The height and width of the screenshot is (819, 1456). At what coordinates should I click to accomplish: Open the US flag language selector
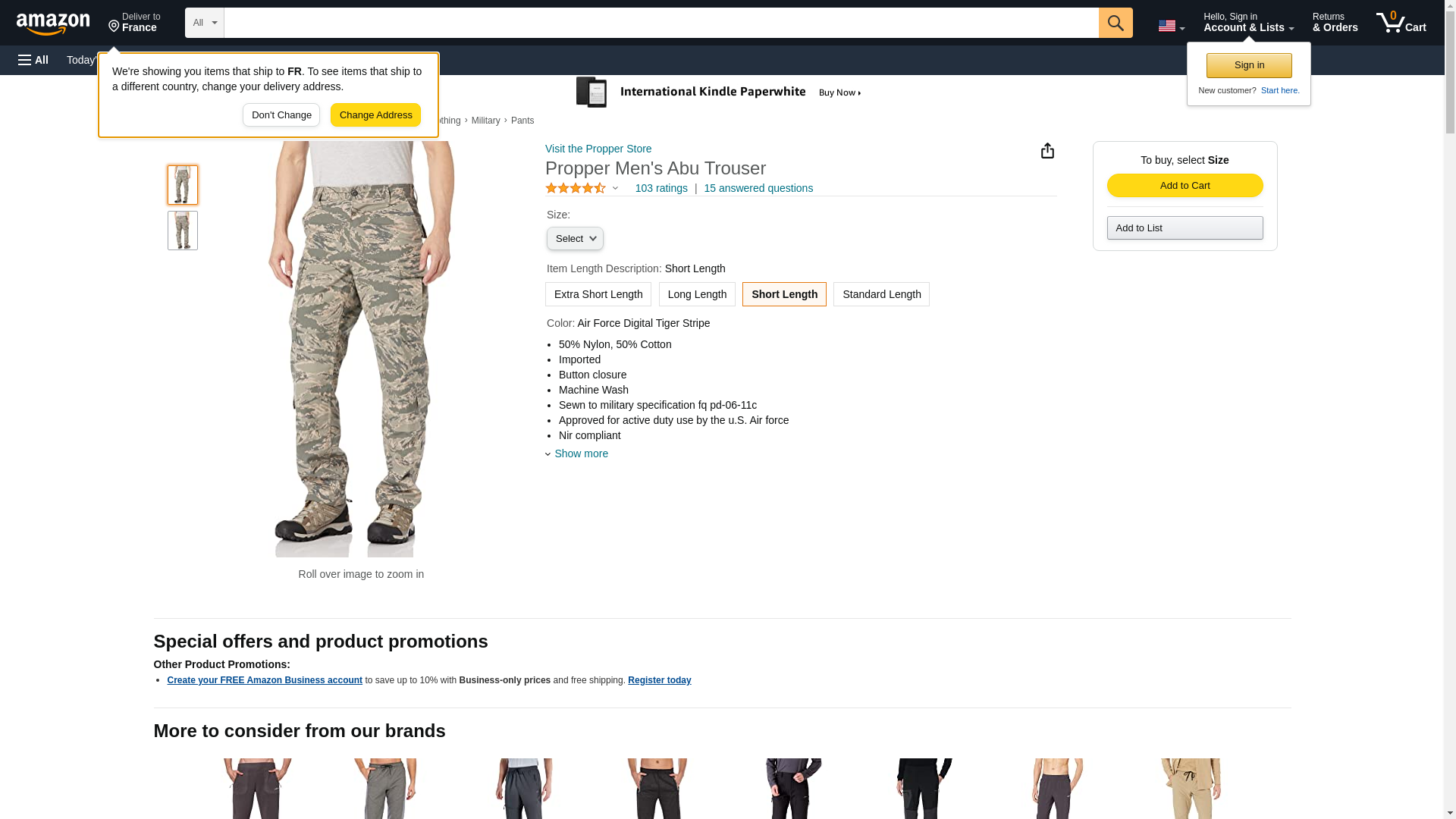[1171, 26]
